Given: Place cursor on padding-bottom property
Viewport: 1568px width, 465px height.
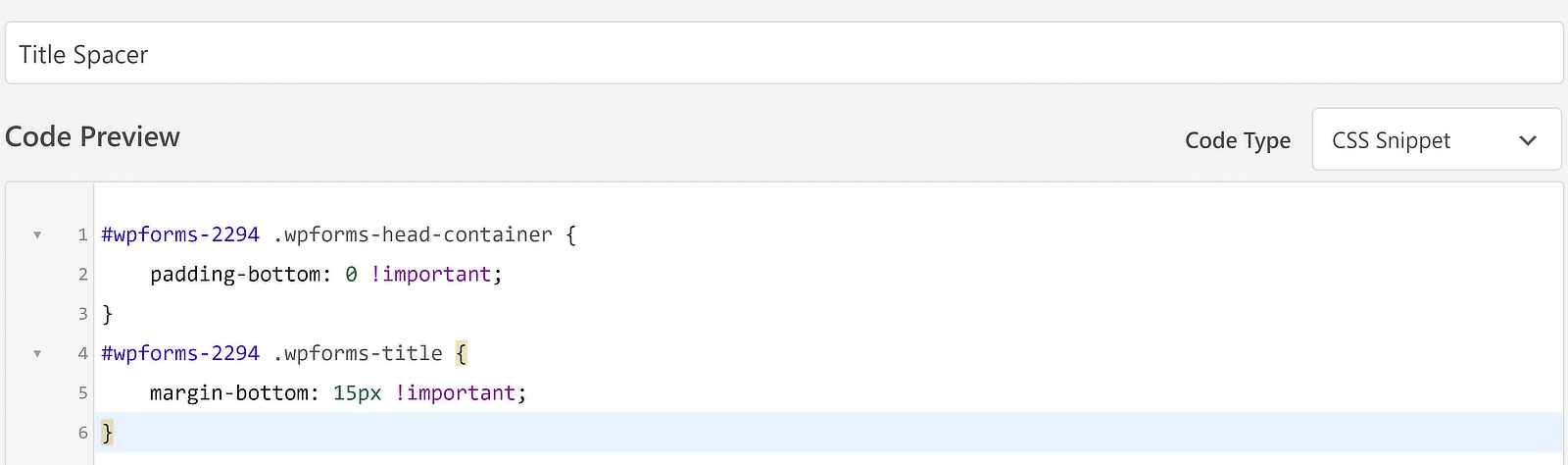Looking at the screenshot, I should (x=234, y=275).
